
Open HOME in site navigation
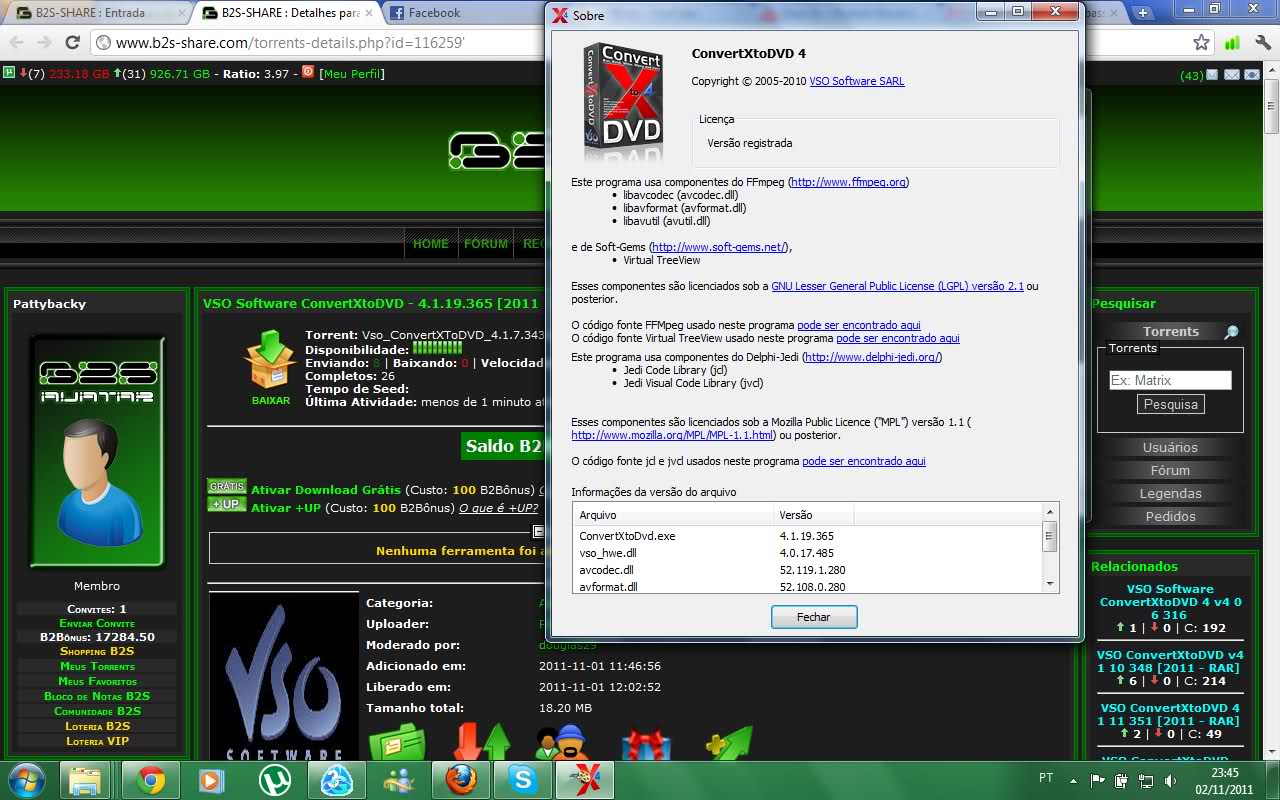431,244
